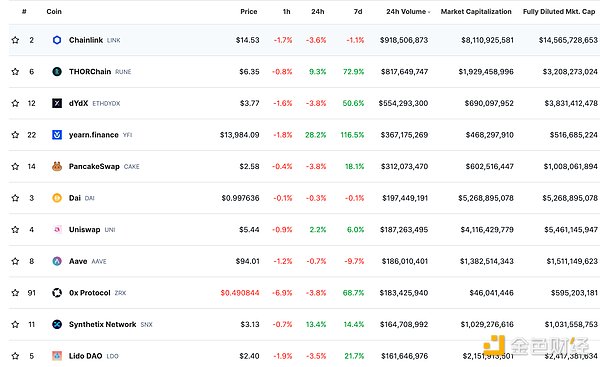
Task: Sort by Fully Diluted Mkt. Cap header
Action: [559, 11]
